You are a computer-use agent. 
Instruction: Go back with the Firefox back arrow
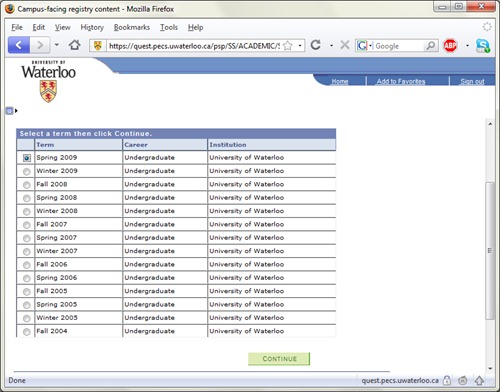click(19, 45)
